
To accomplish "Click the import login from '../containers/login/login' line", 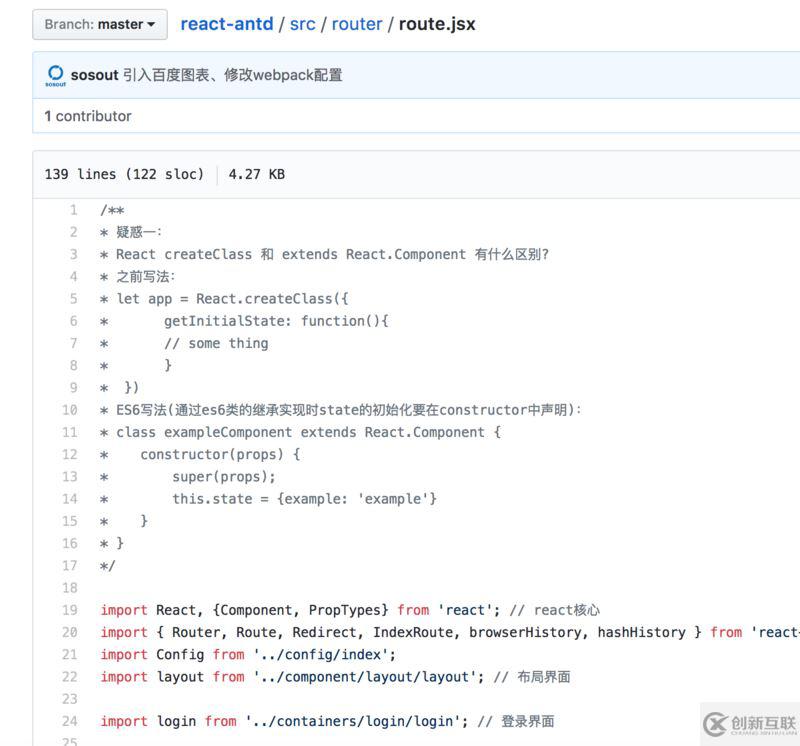I will coord(327,722).
